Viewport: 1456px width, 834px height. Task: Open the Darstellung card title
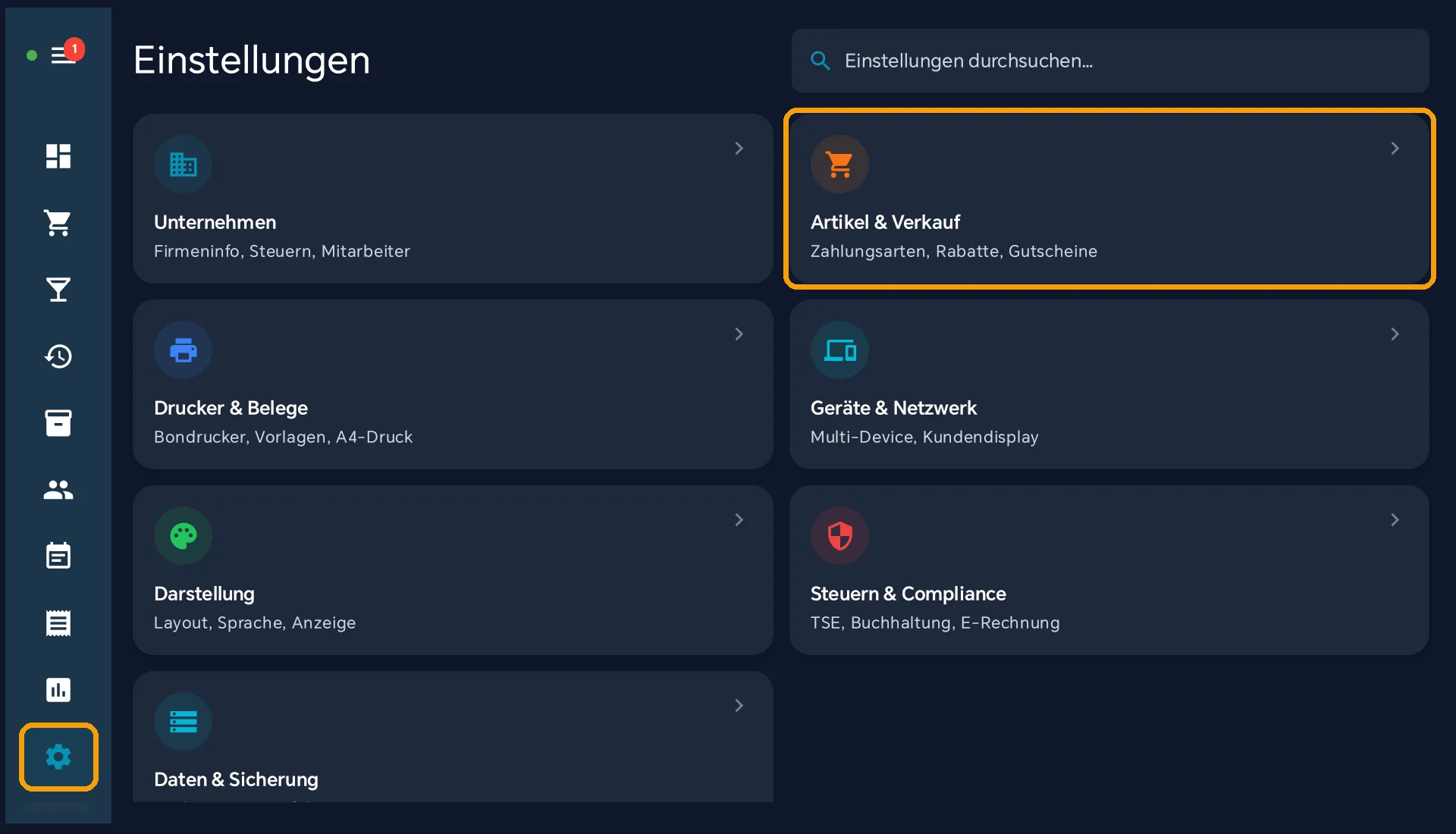tap(204, 594)
